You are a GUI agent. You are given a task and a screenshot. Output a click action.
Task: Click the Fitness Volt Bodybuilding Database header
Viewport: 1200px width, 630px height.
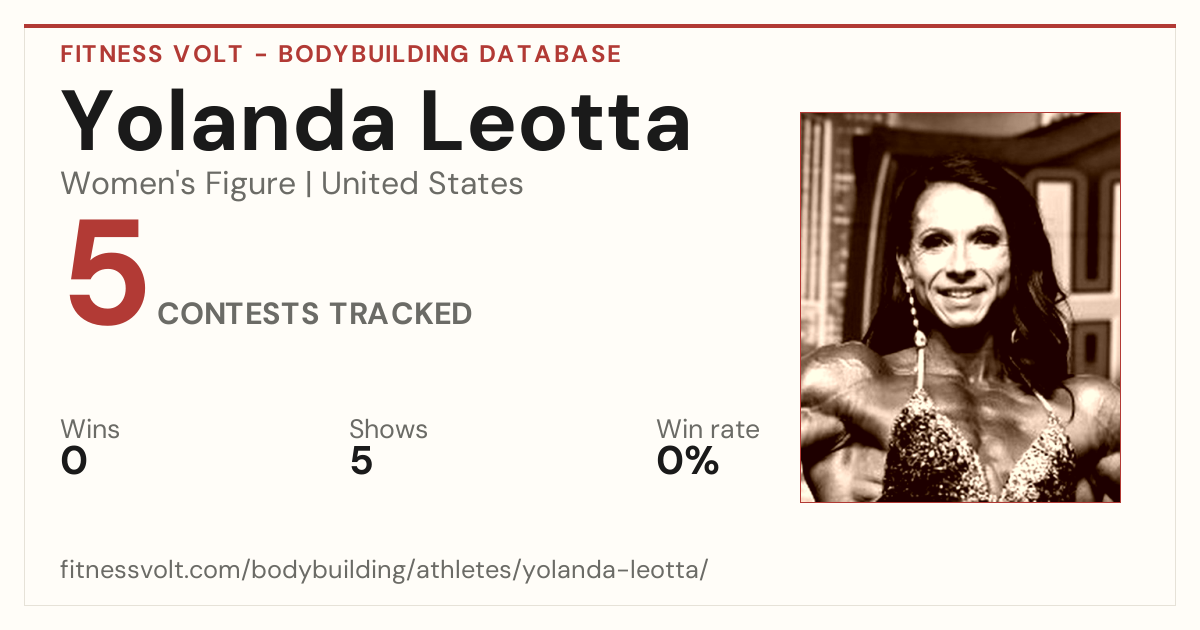[341, 54]
